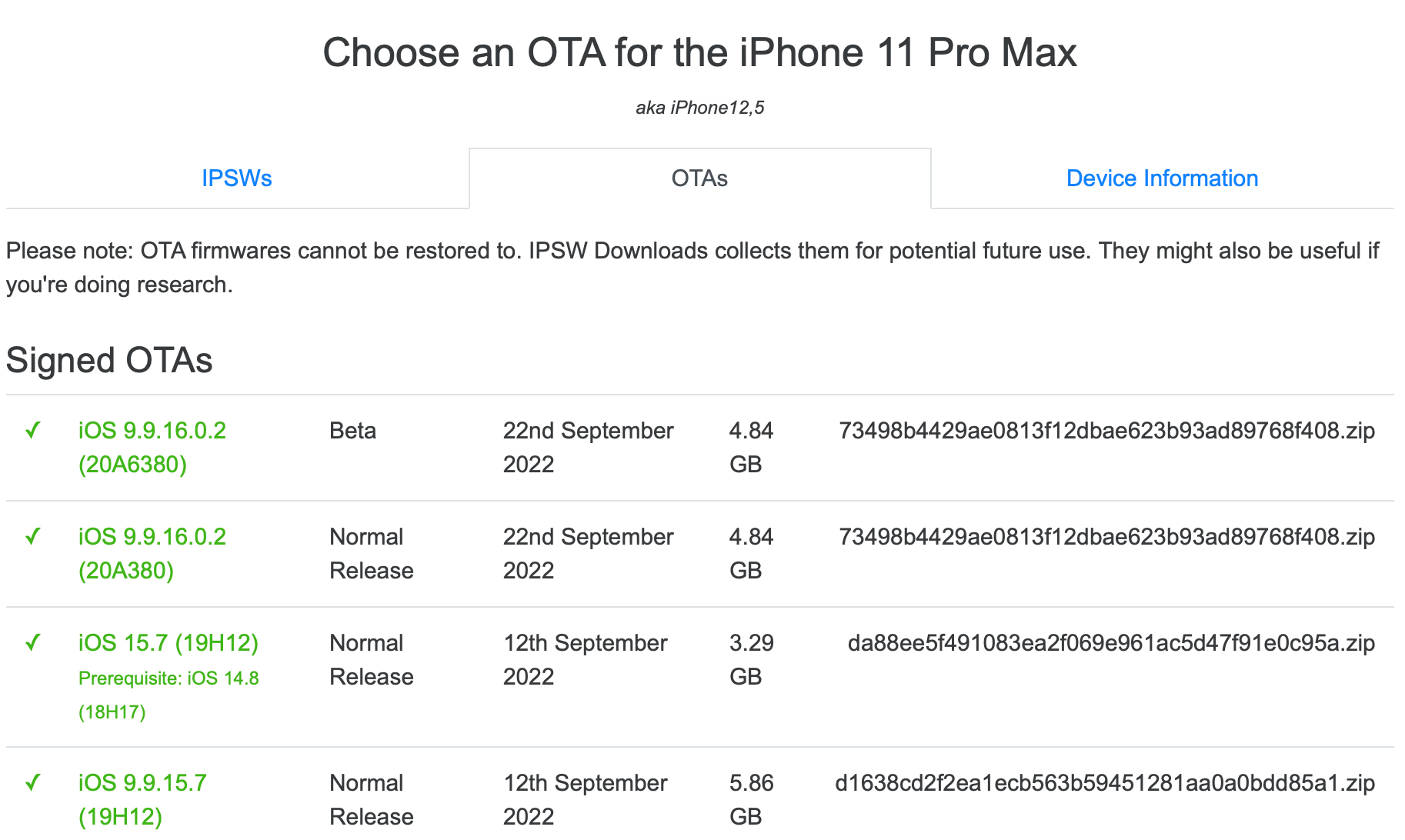
Task: Open iOS 9.9.16.0.2 (20A380) release link
Action: tap(152, 553)
